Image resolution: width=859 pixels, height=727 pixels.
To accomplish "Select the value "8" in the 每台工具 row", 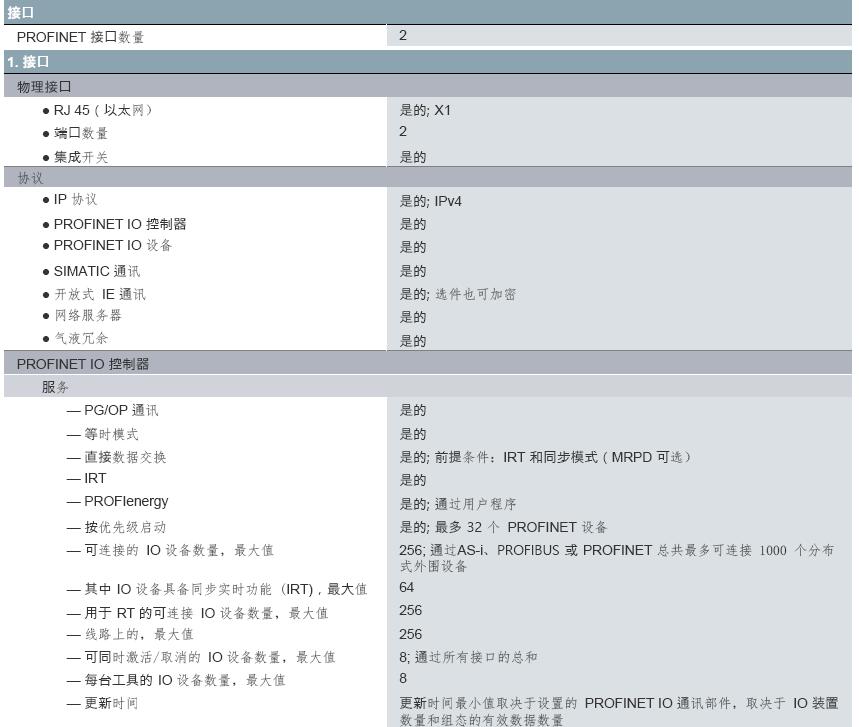I will click(403, 679).
